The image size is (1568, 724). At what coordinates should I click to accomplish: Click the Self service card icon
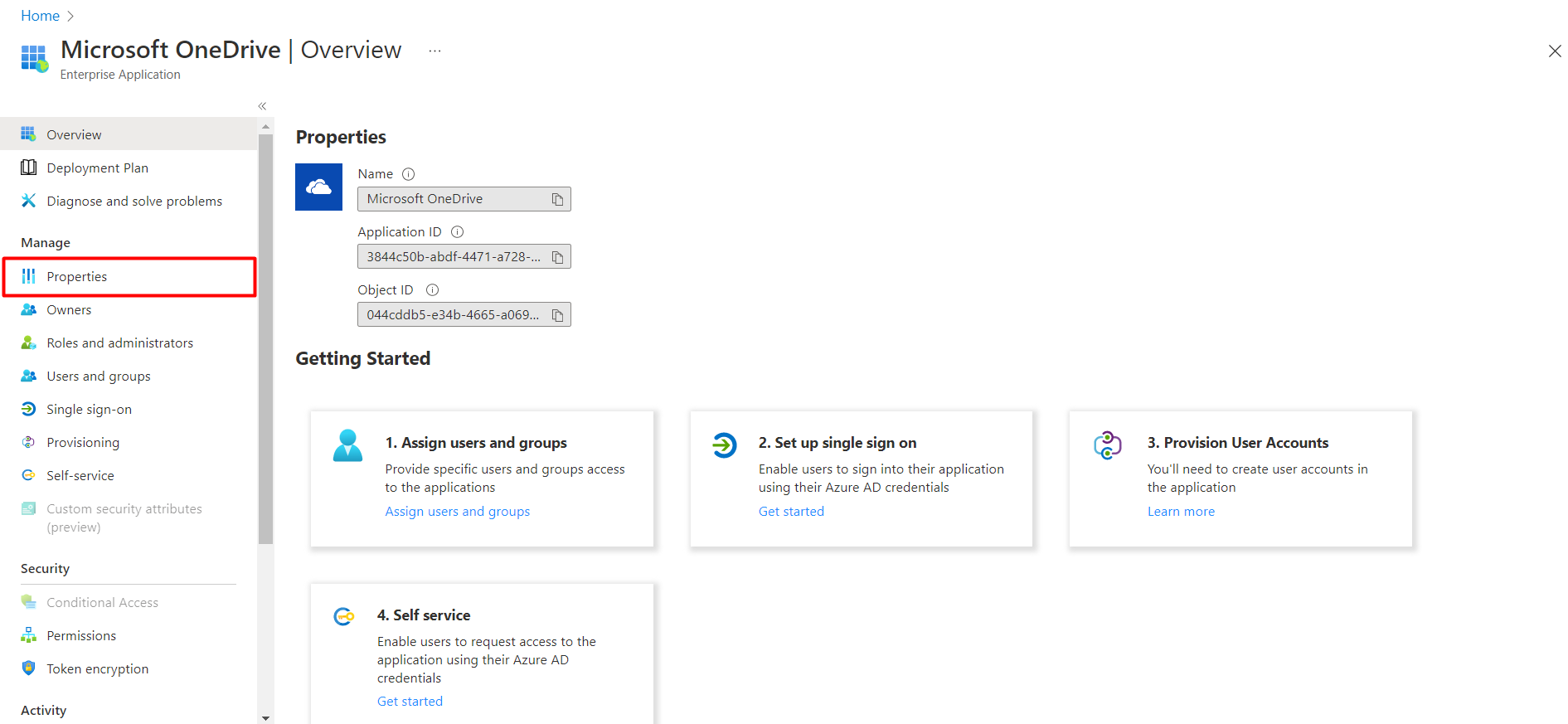pos(343,616)
